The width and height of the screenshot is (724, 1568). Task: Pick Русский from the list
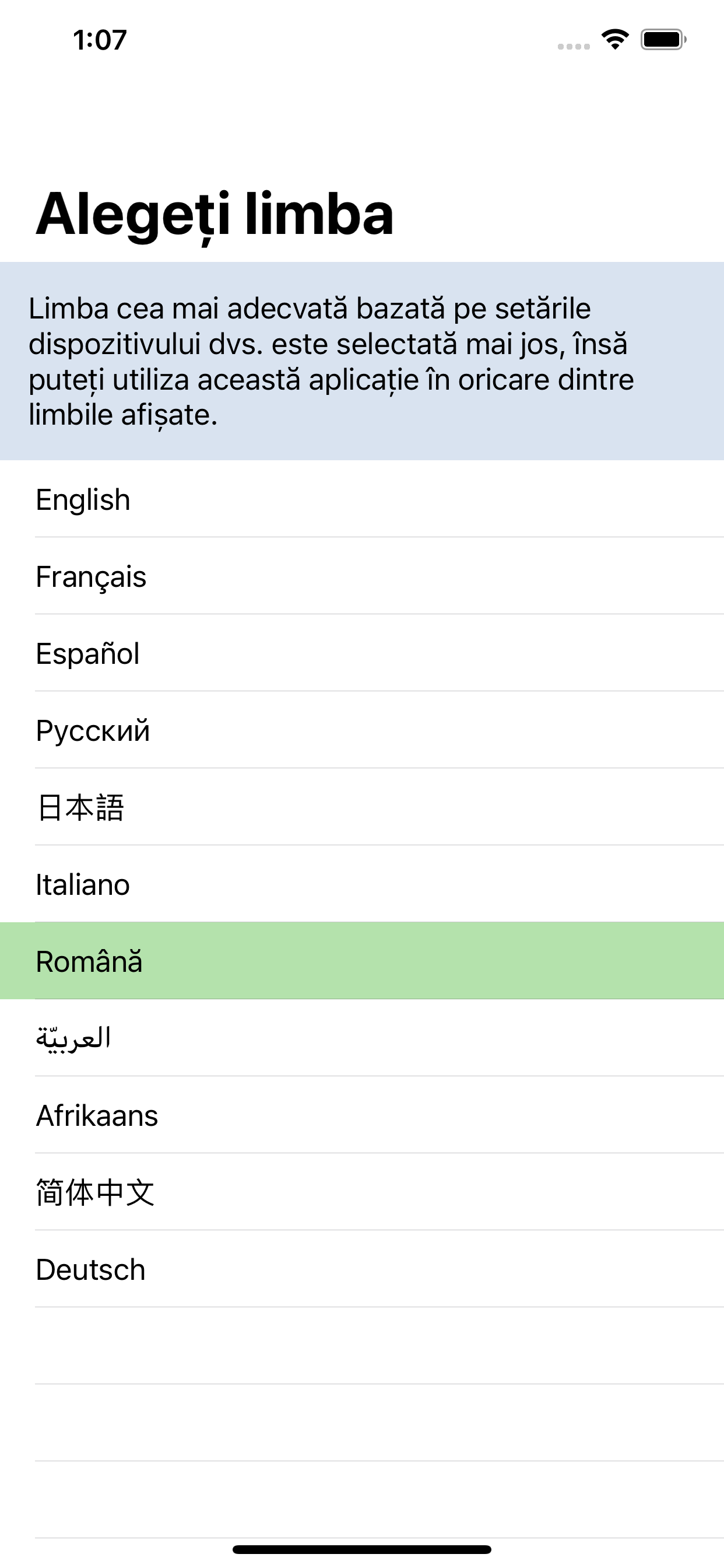tap(362, 730)
